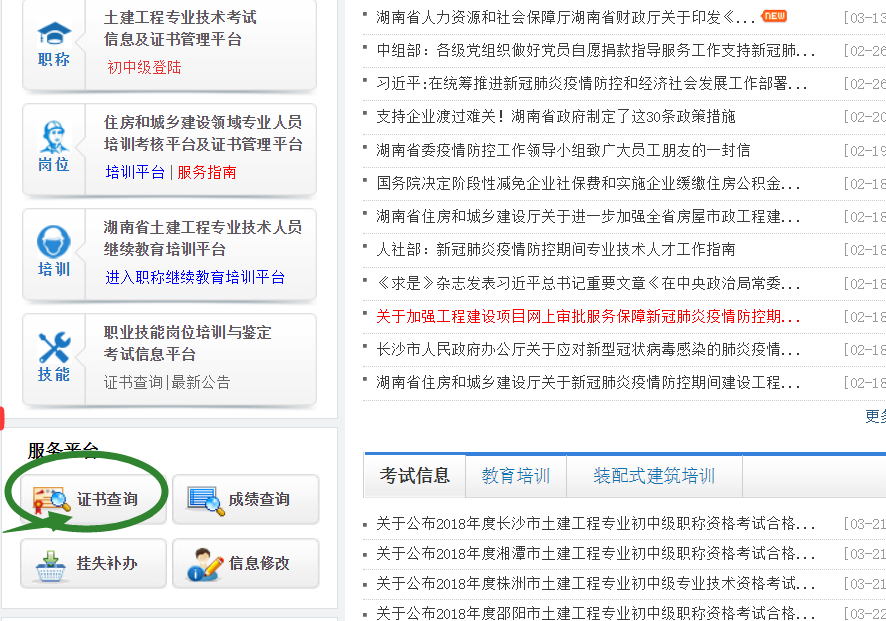Click the 培训 helmet icon

[x=54, y=243]
